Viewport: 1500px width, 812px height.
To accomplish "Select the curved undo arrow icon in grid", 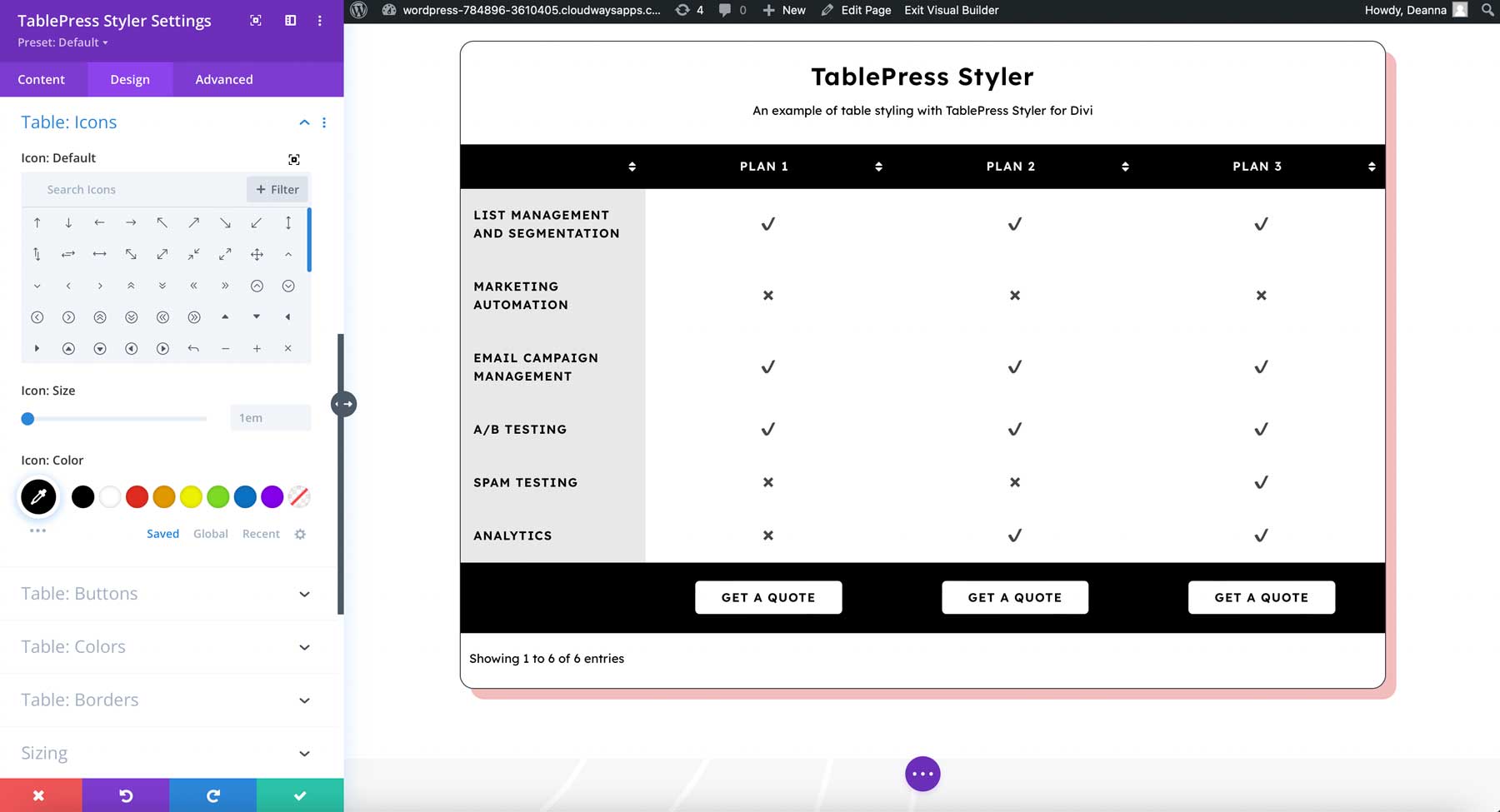I will pyautogui.click(x=193, y=349).
